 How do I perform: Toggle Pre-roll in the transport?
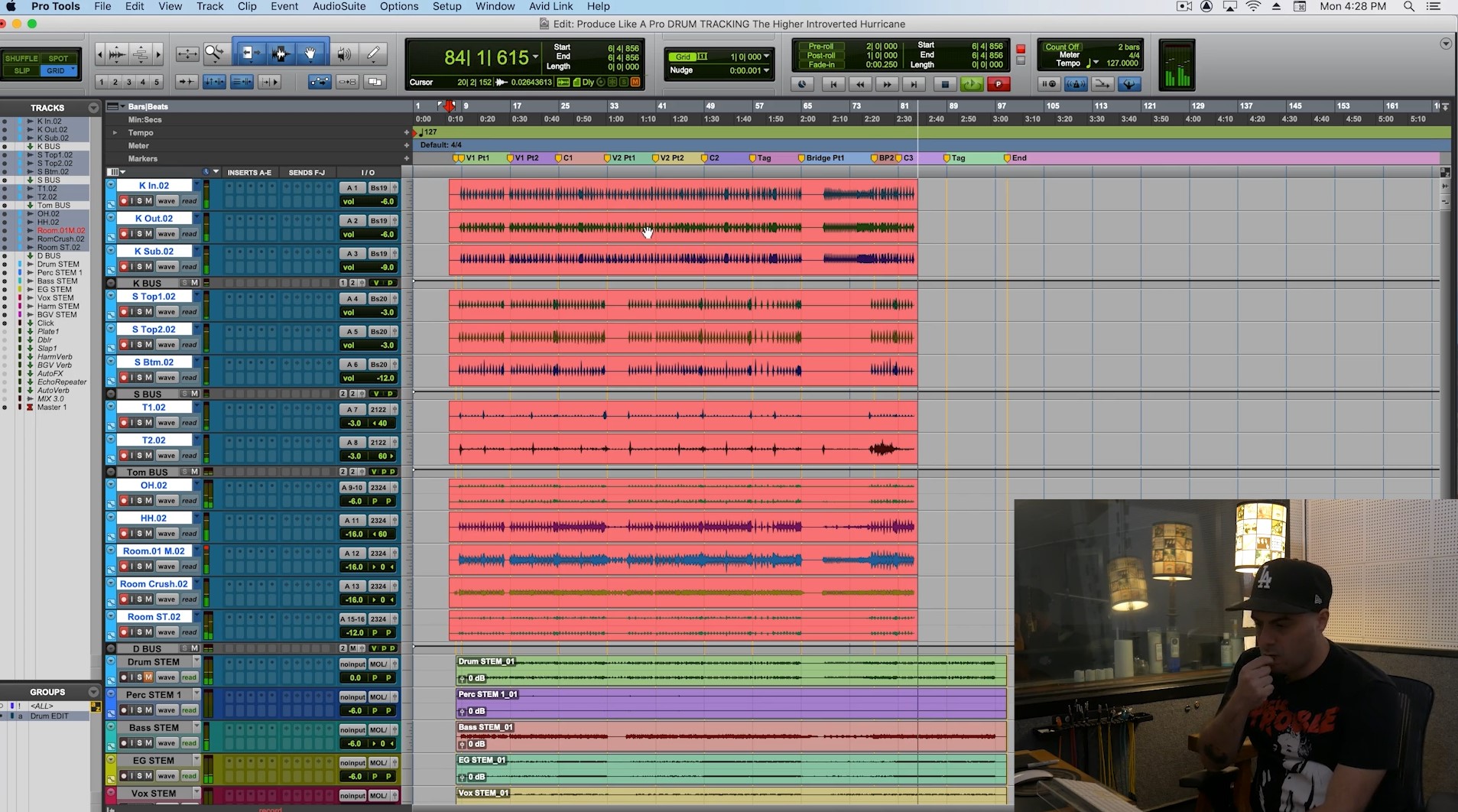tap(821, 47)
